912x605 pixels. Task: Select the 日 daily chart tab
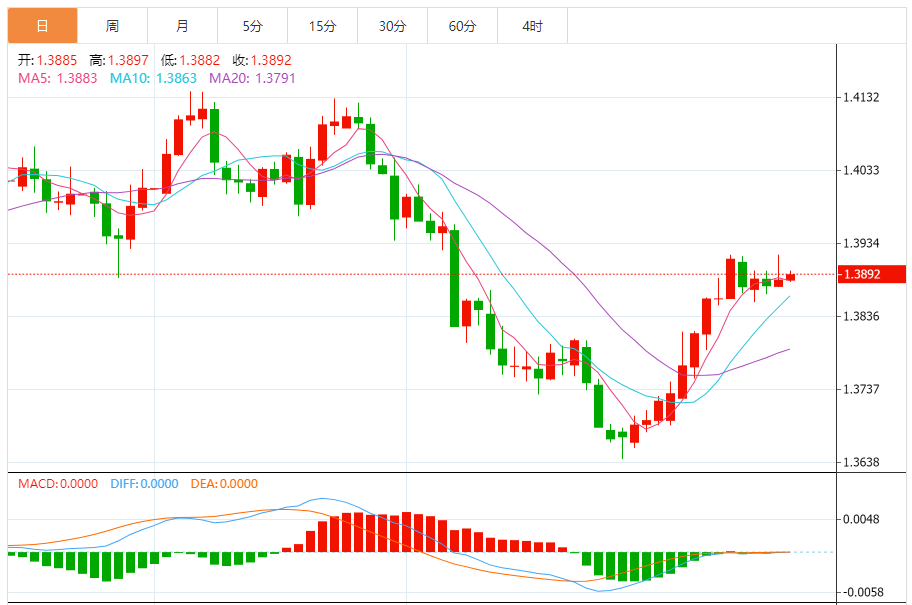42,26
